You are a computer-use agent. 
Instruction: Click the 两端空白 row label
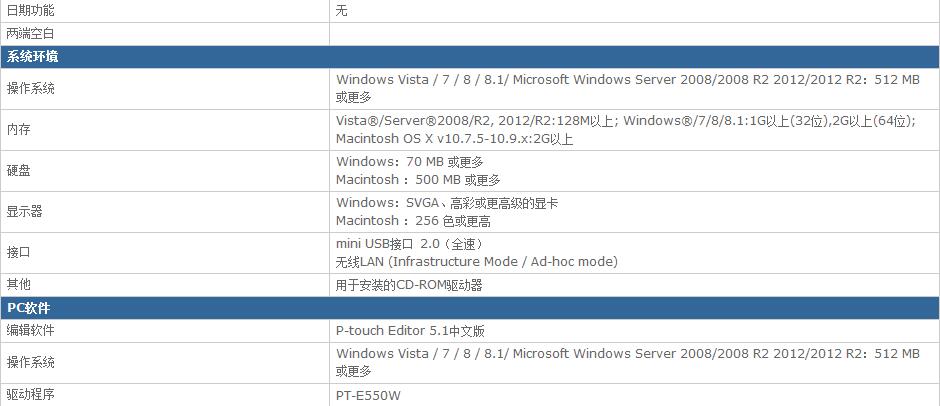click(x=30, y=34)
